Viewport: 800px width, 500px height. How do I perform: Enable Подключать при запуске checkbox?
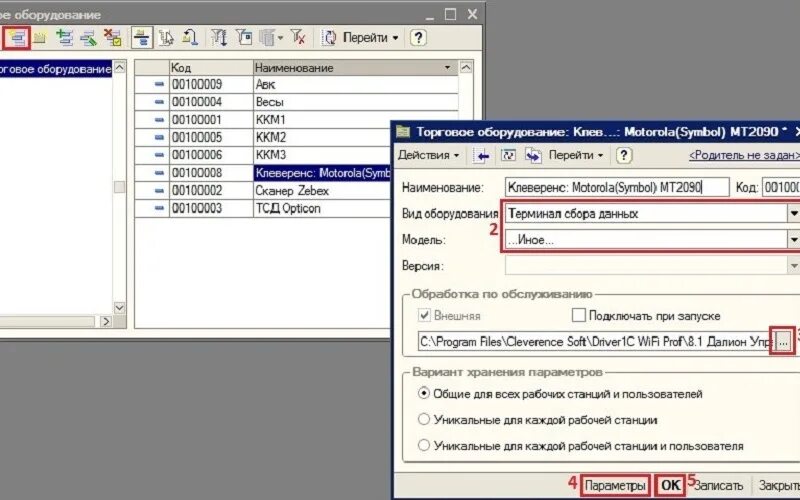[579, 315]
